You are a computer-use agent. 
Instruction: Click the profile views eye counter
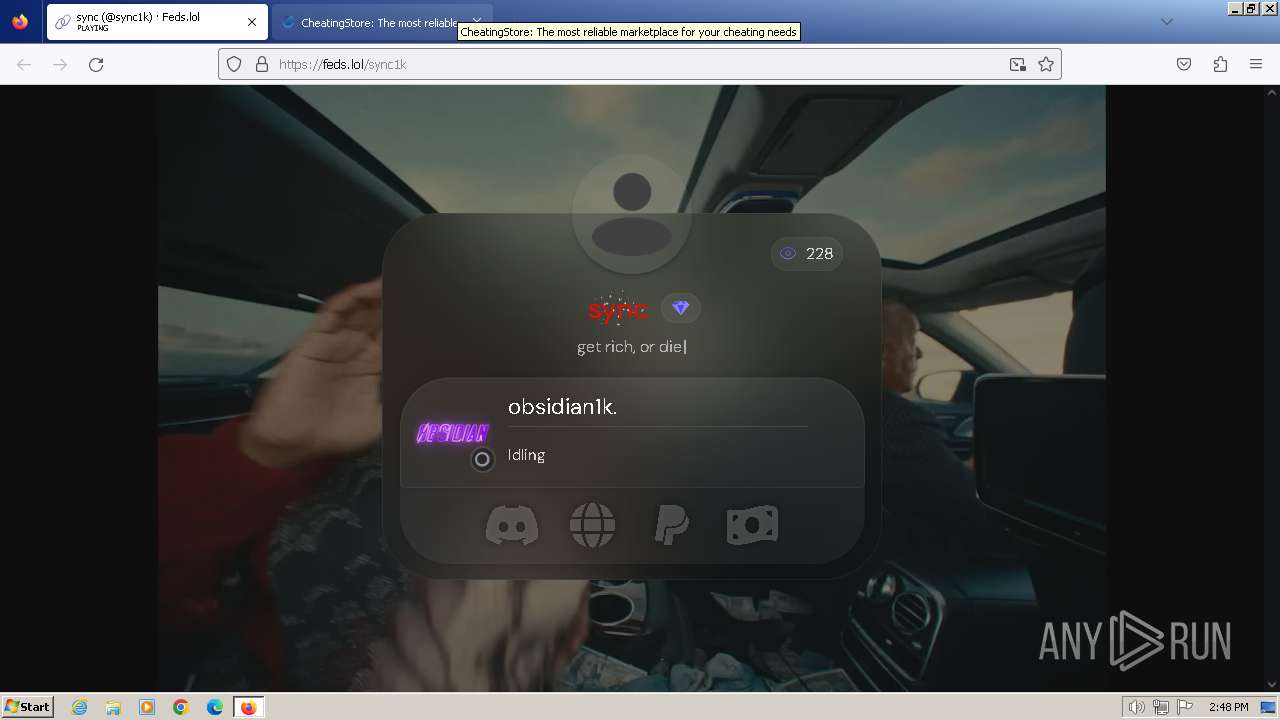click(x=807, y=253)
